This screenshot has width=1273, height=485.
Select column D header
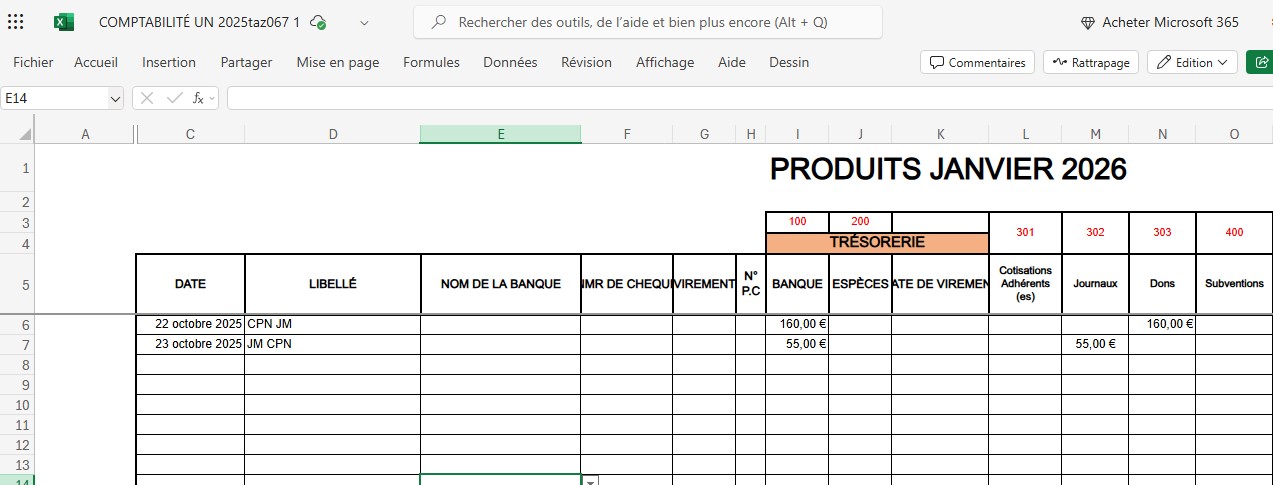coord(332,134)
